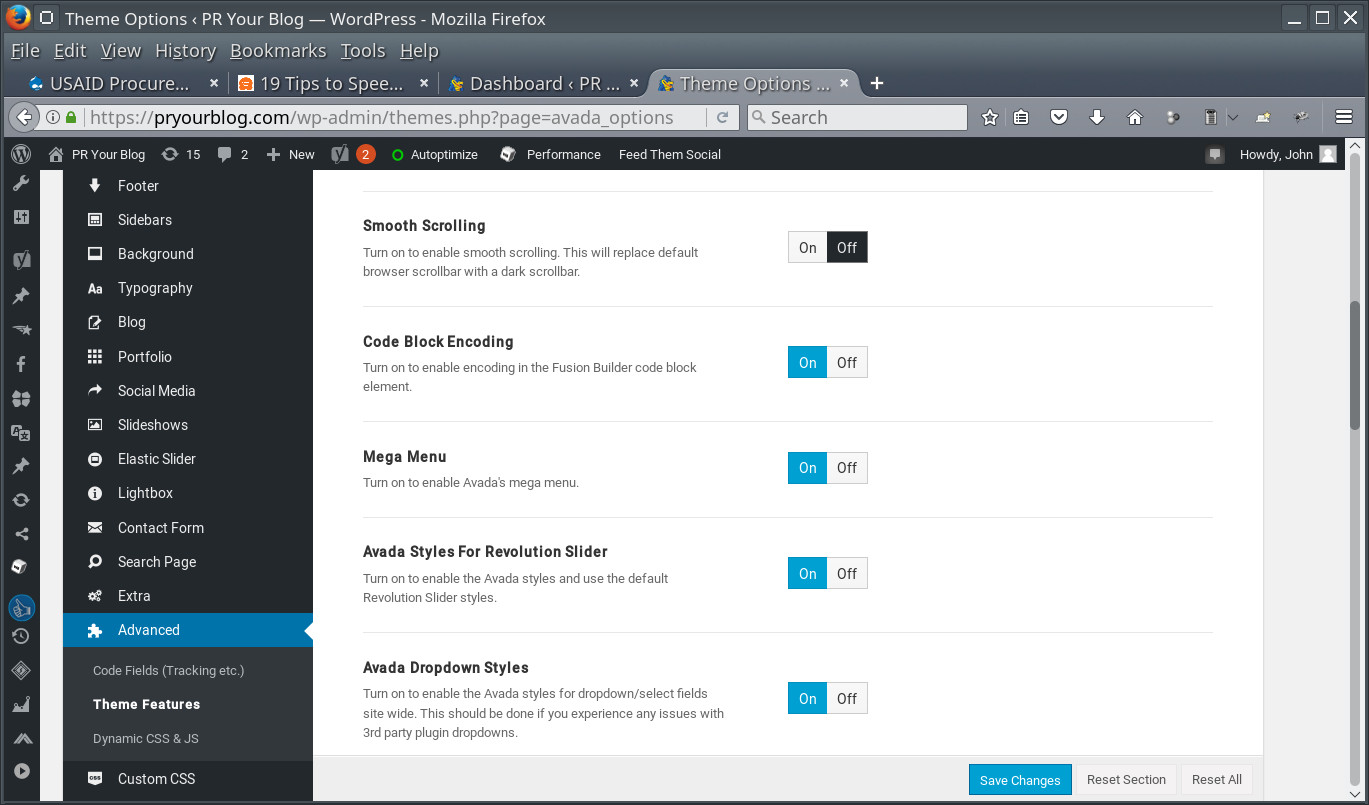Screen dimensions: 1369x805
Task: Click the Performance toolbar icon
Action: click(507, 154)
